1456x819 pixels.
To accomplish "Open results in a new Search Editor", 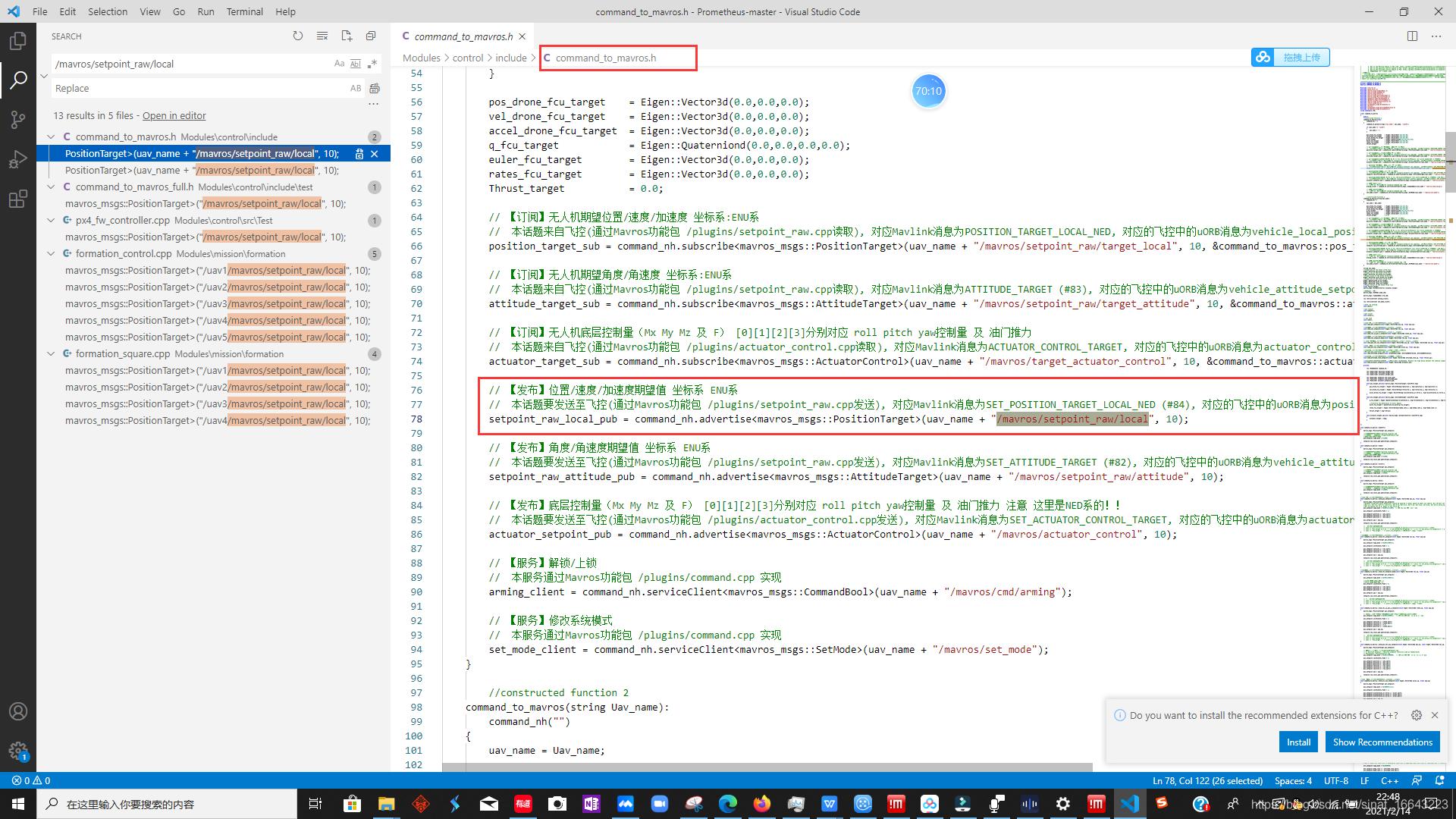I will [347, 36].
